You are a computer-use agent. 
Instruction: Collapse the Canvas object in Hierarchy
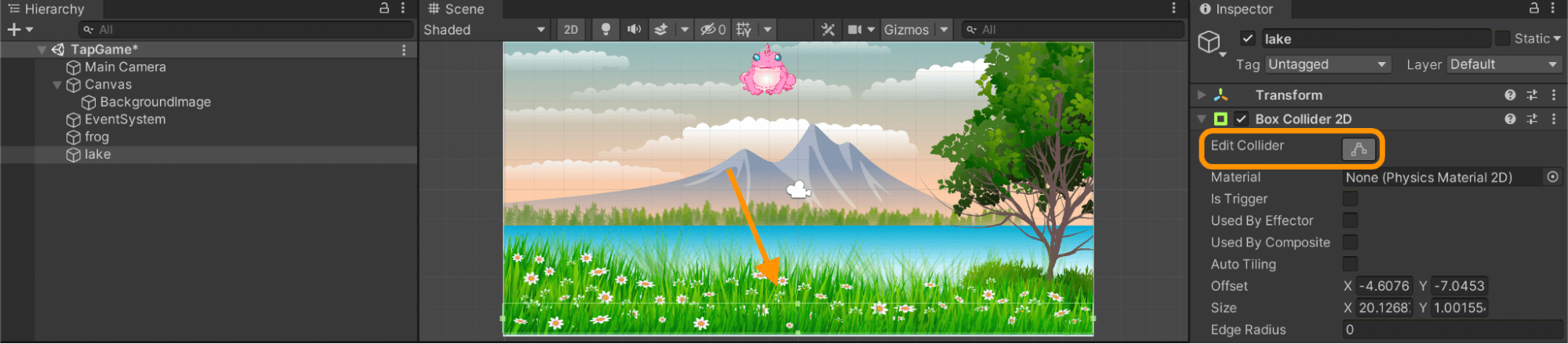tap(56, 85)
